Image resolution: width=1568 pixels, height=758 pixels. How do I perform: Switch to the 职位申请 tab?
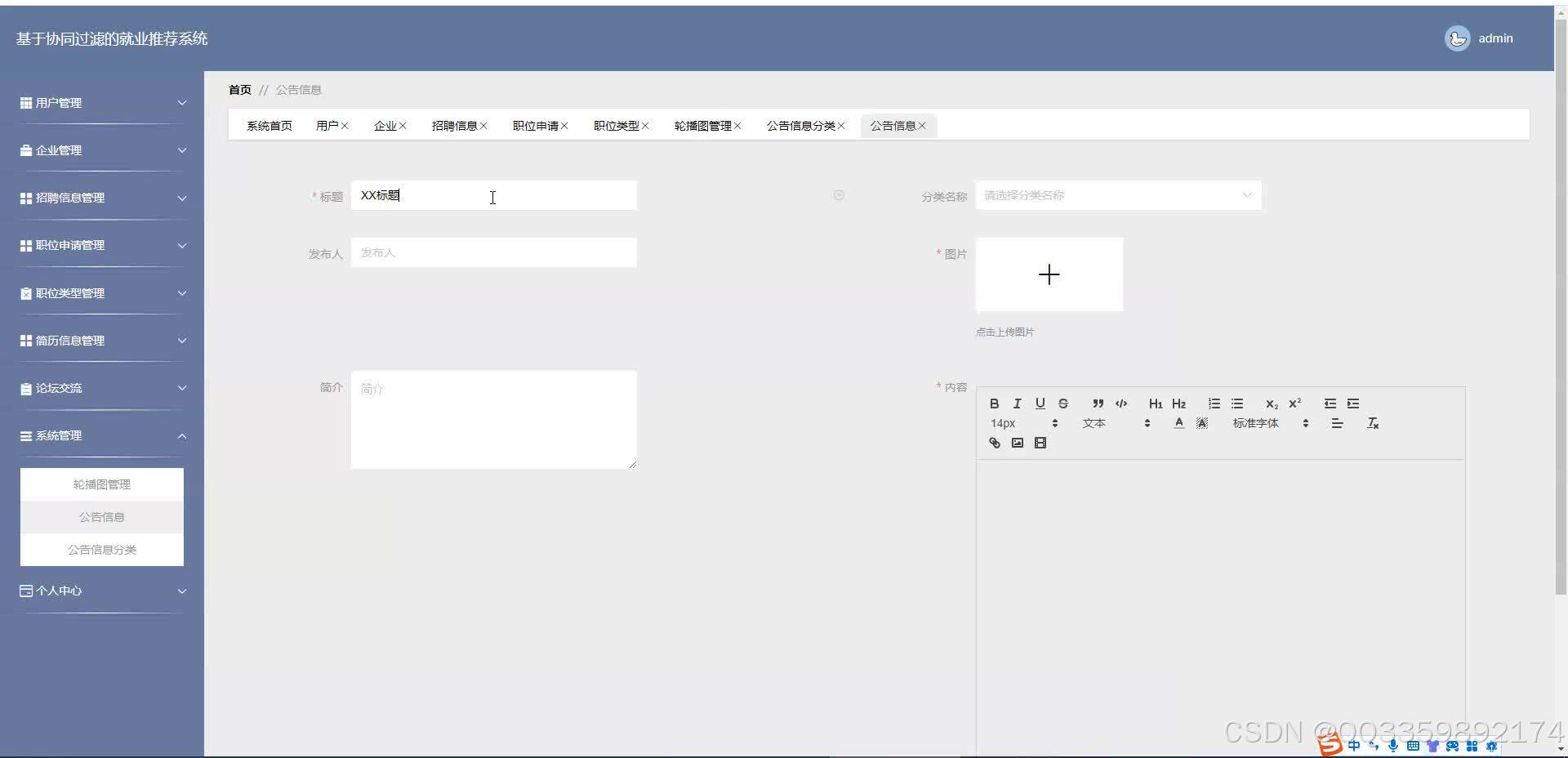(x=535, y=126)
